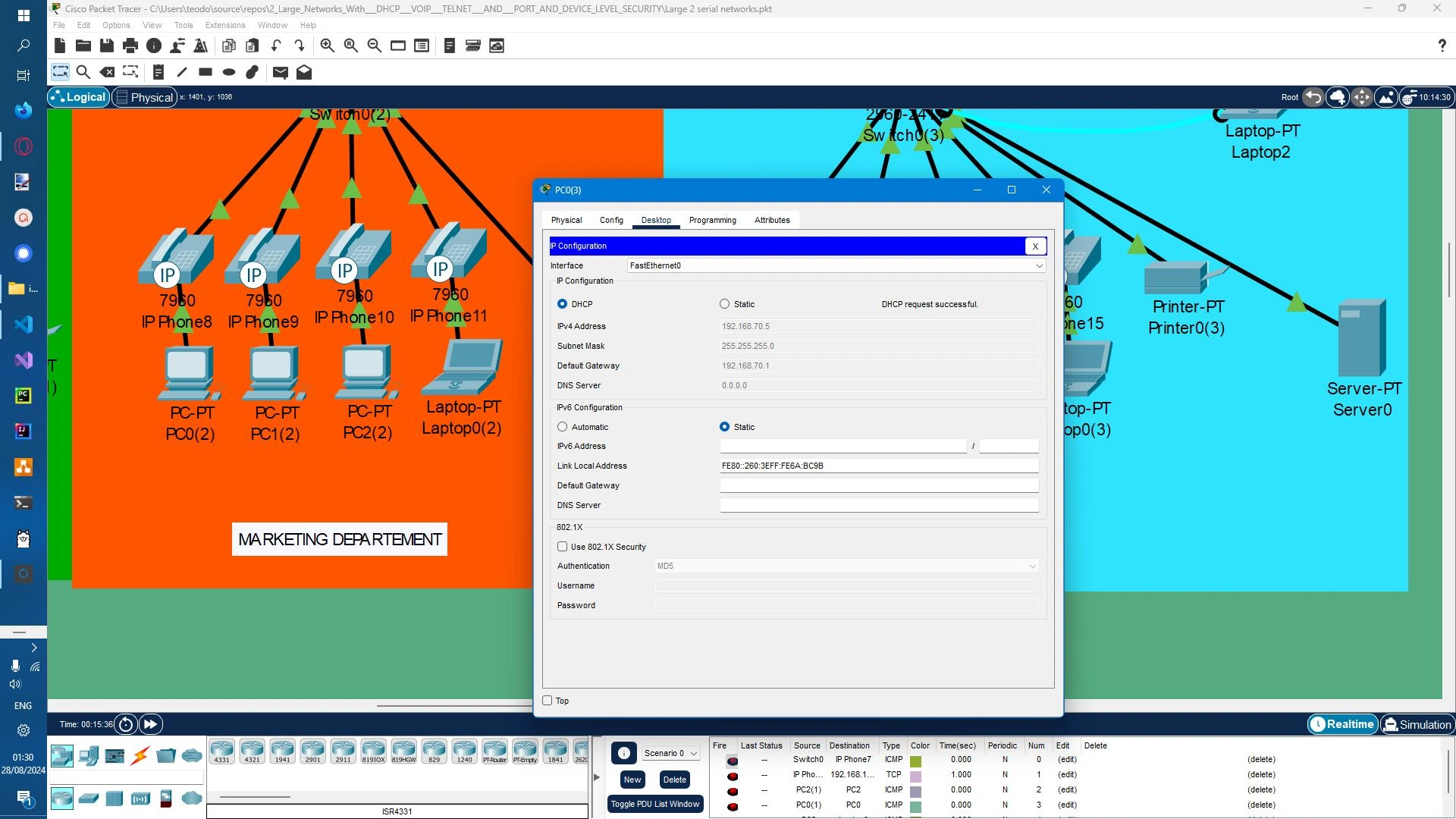Viewport: 1456px width, 819px height.
Task: Switch to Logical workspace view
Action: 78,97
